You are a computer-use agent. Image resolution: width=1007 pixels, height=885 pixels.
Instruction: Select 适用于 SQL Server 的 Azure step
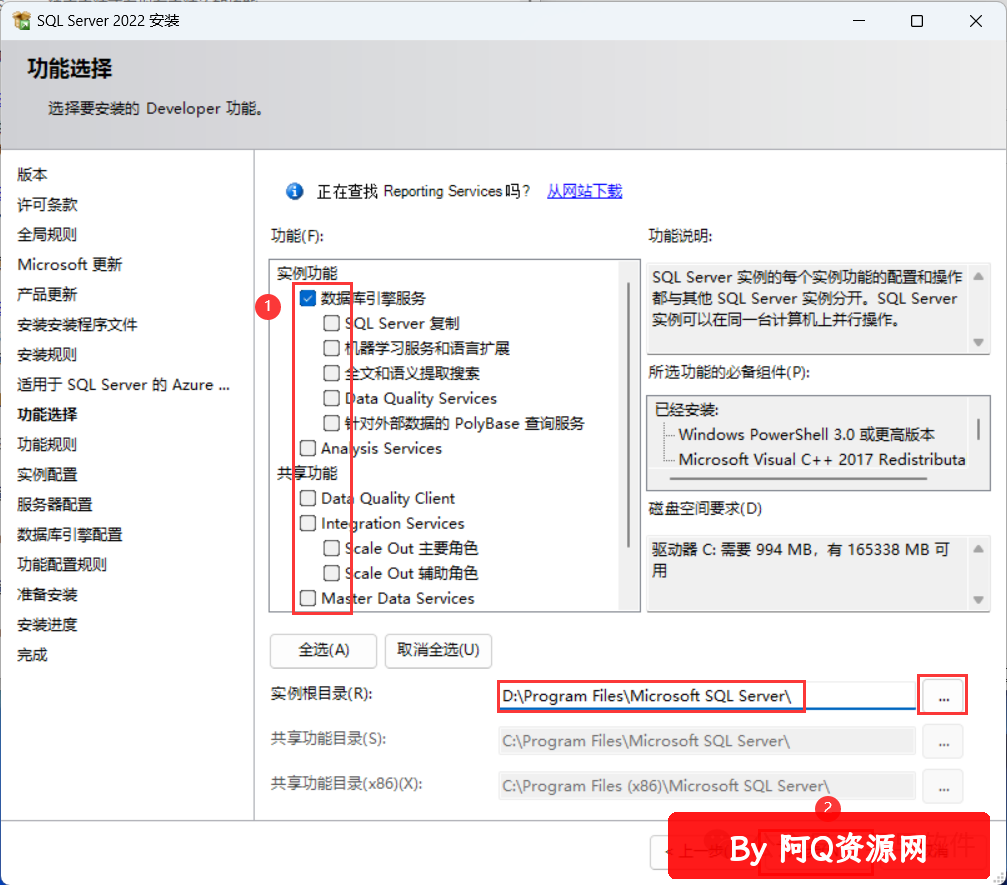pos(123,385)
